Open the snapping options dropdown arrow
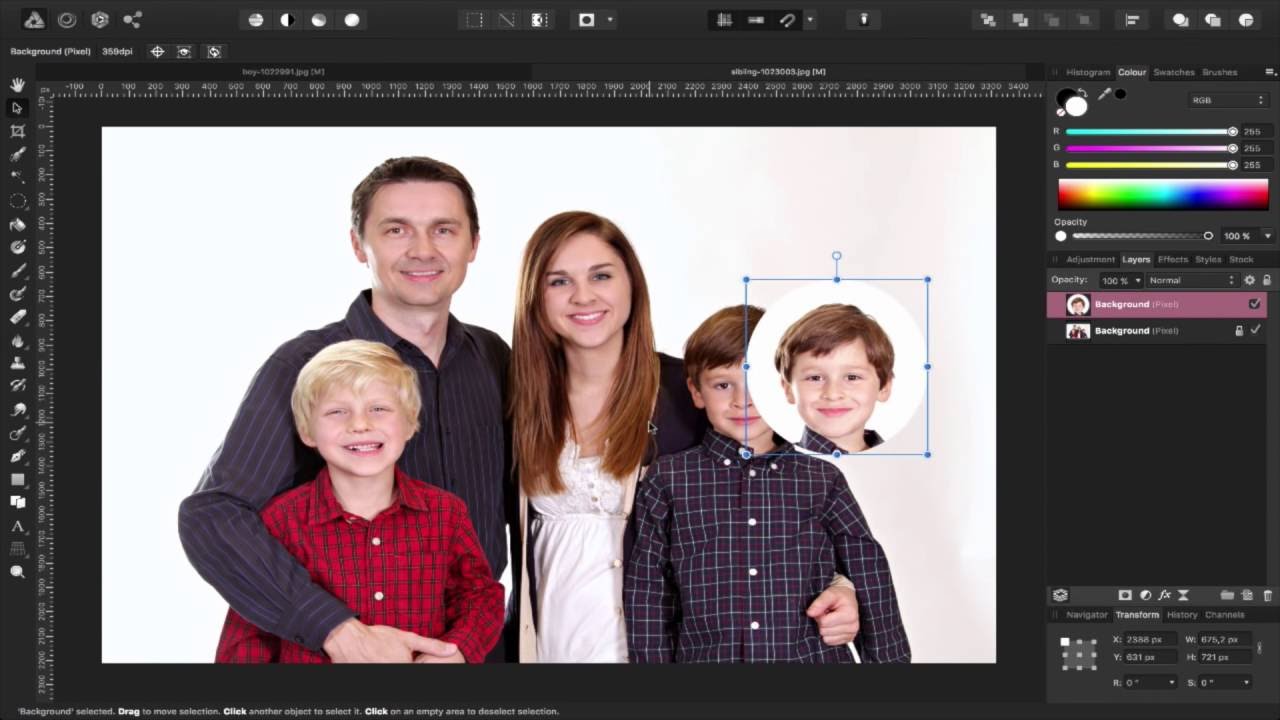Screen dimensions: 1280x720 [809, 20]
